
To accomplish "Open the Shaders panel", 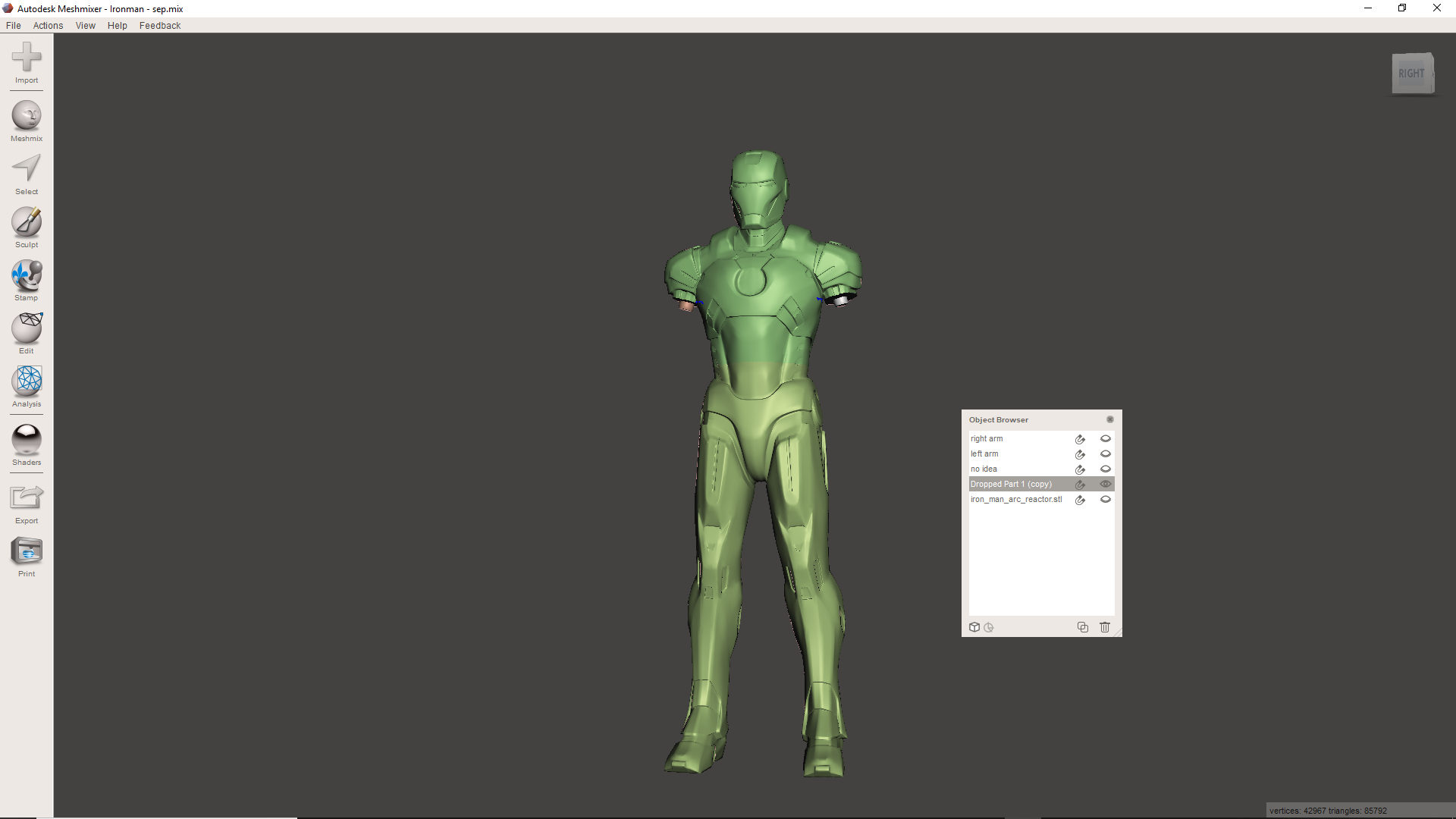I will click(27, 440).
